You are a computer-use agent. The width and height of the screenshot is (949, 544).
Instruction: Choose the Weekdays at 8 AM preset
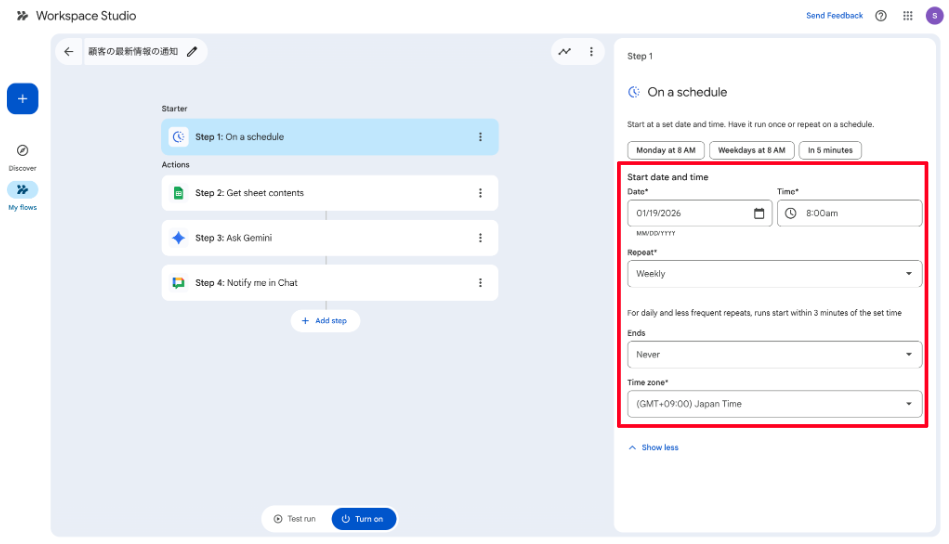click(751, 150)
